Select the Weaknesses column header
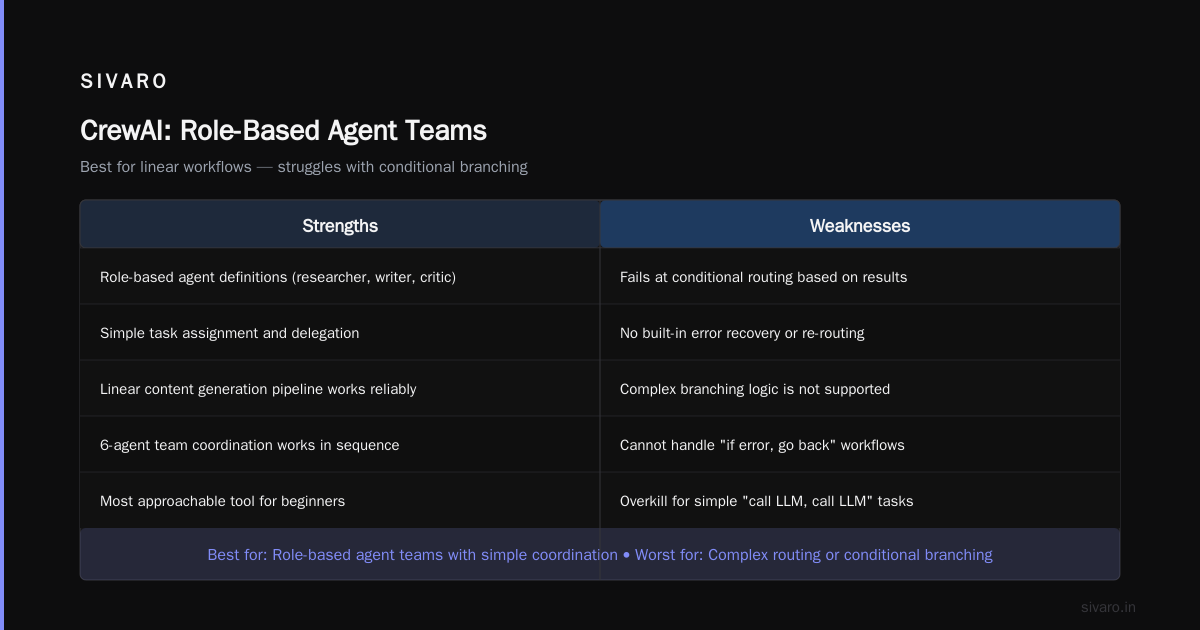1200x630 pixels. [x=860, y=225]
